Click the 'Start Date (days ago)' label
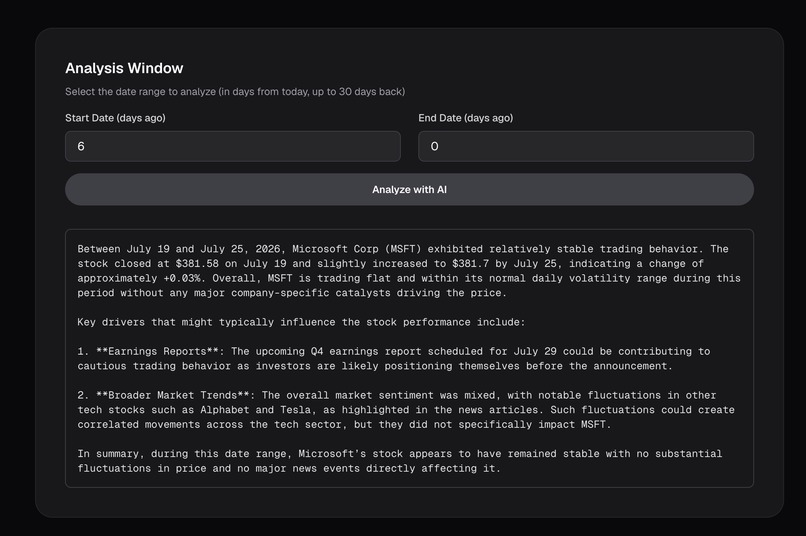Screen dimensions: 806x536 [x=115, y=118]
